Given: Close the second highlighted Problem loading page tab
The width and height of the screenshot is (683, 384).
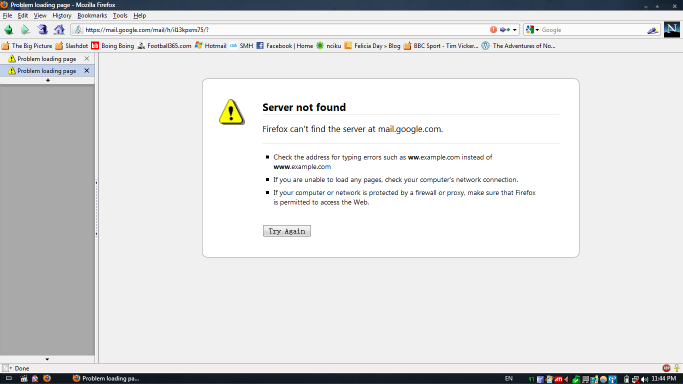Looking at the screenshot, I should 87,71.
